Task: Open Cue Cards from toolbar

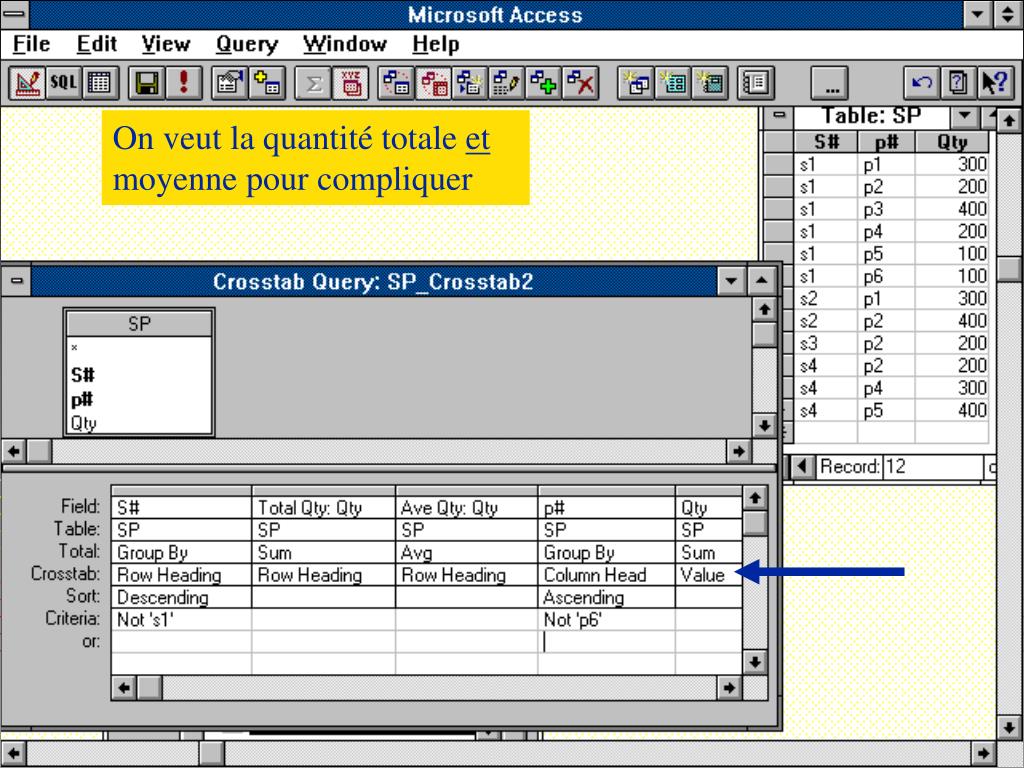Action: [x=958, y=83]
